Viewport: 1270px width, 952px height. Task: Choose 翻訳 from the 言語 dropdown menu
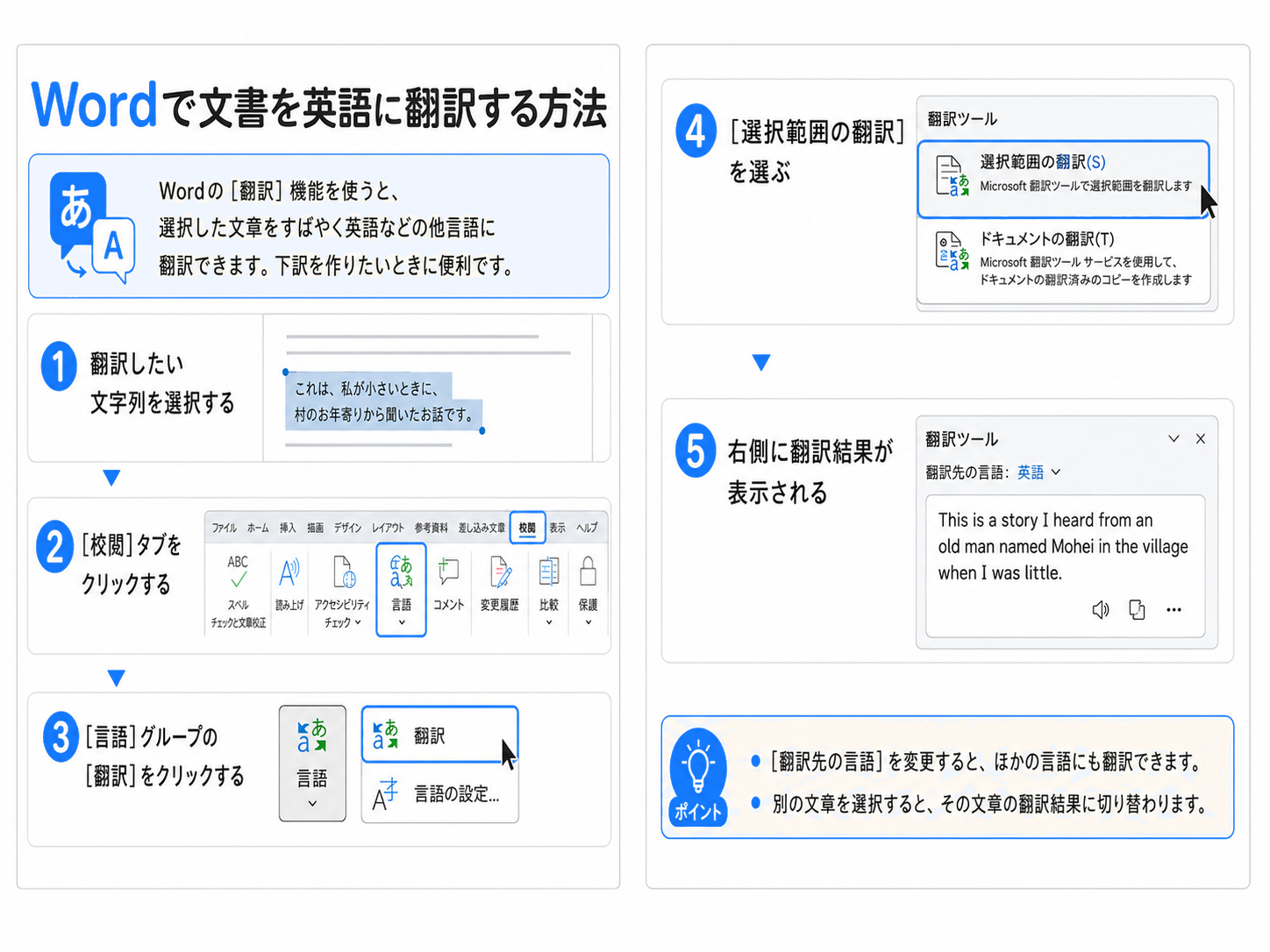pos(439,735)
